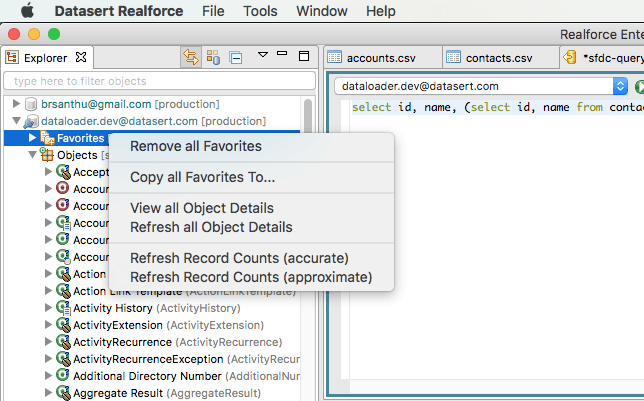Open the Tools menu
The height and width of the screenshot is (401, 644).
[260, 11]
